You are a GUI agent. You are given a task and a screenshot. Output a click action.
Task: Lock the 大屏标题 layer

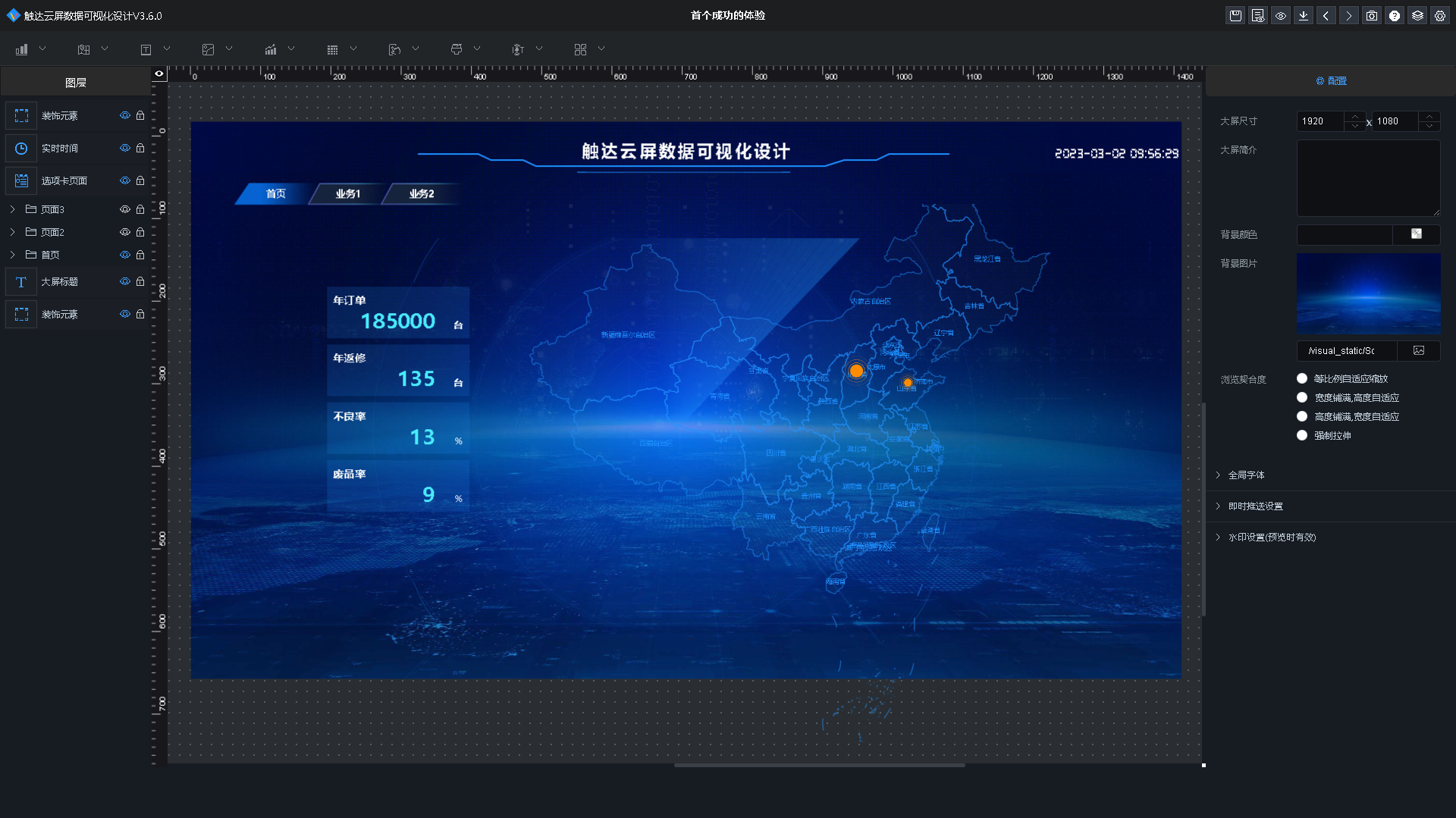pos(140,281)
